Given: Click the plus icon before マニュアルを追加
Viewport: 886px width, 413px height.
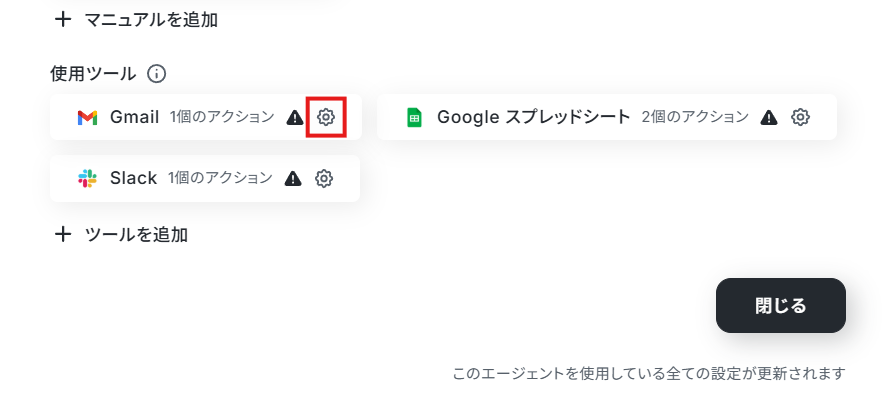Looking at the screenshot, I should [x=62, y=20].
